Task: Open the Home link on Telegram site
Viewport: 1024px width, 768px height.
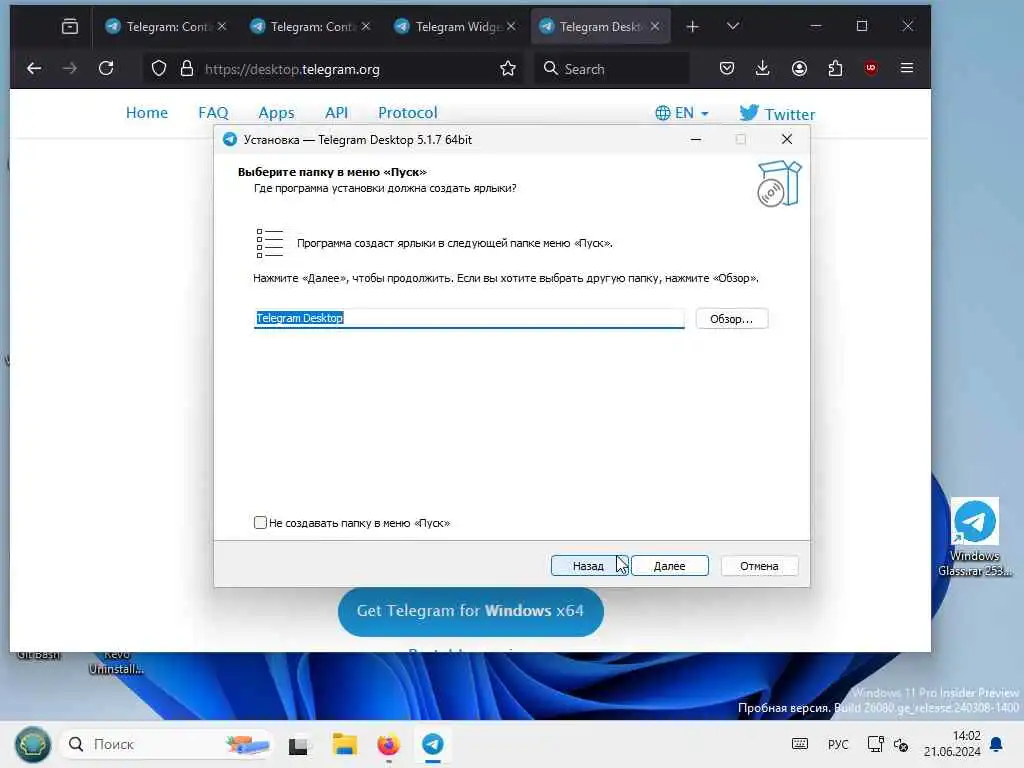Action: (147, 113)
